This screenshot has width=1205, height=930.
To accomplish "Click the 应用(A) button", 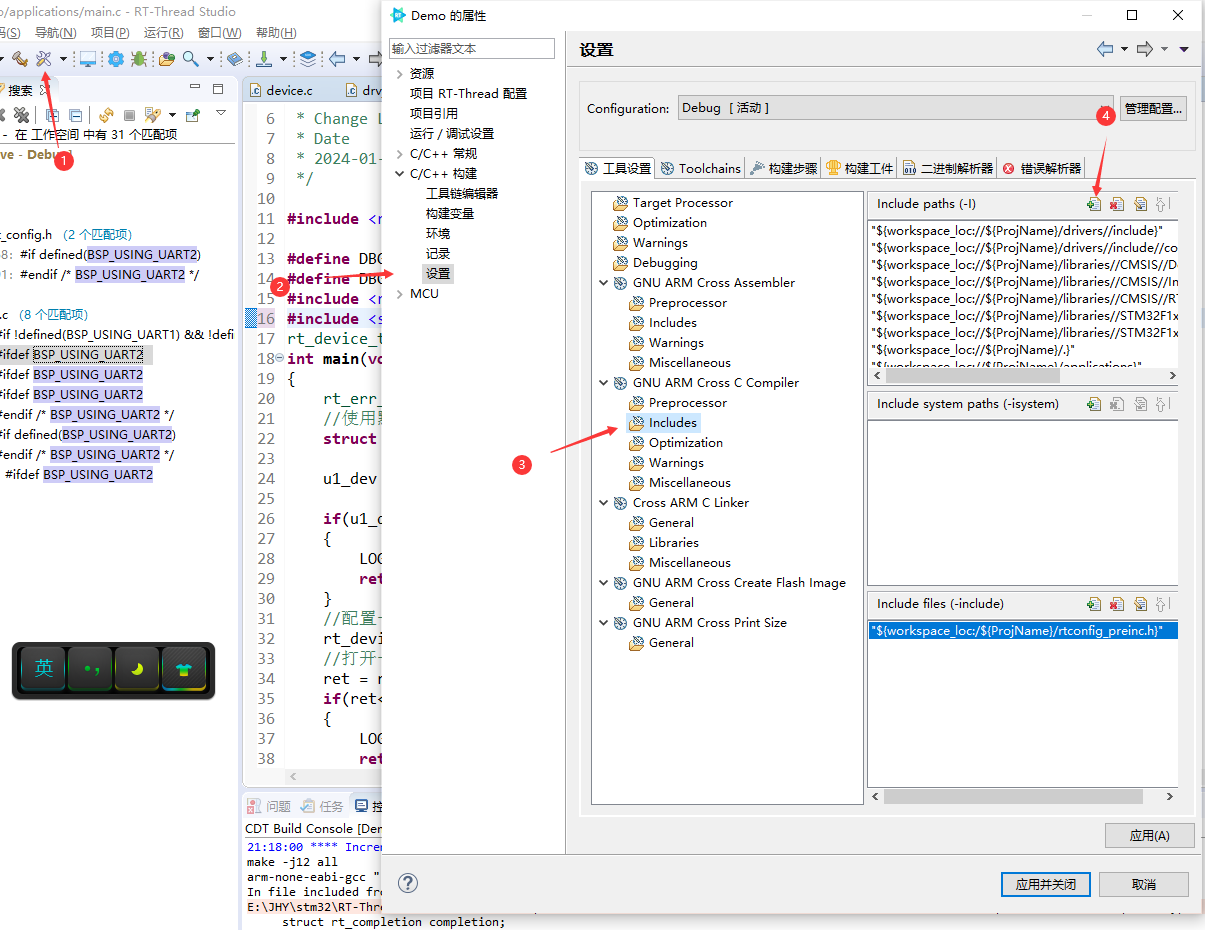I will [1149, 836].
